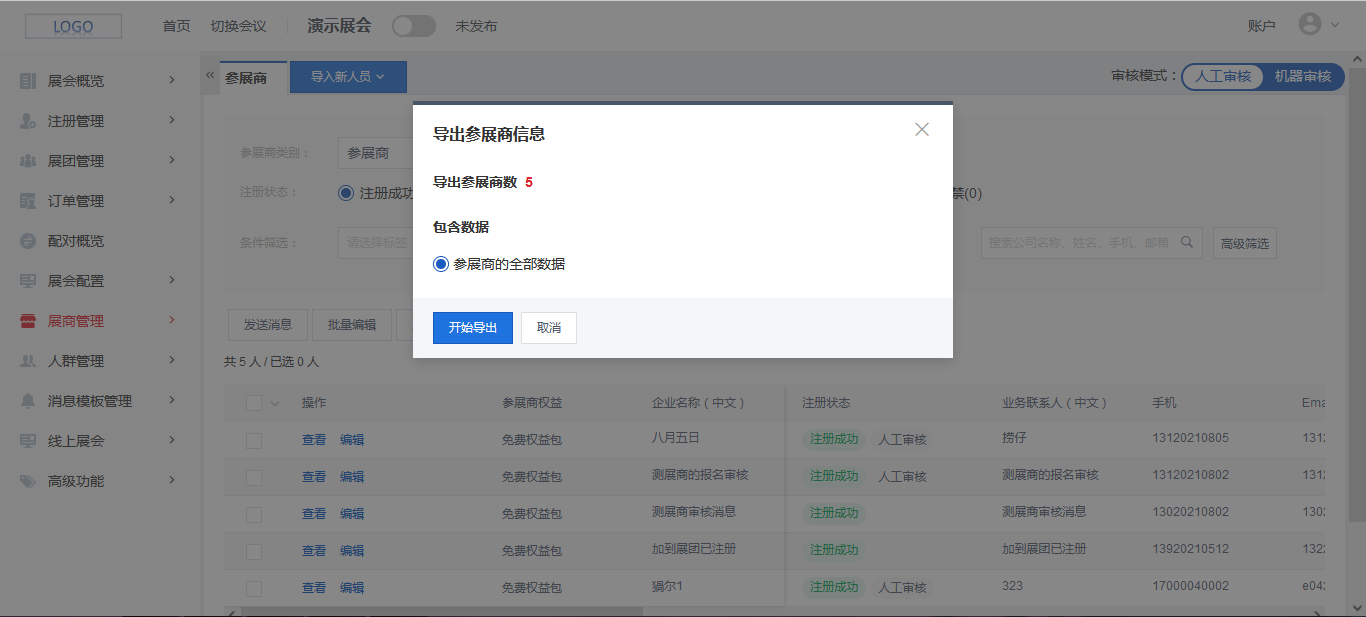Close the 导出参展商信息 dialog with X
The width and height of the screenshot is (1366, 617).
[922, 130]
